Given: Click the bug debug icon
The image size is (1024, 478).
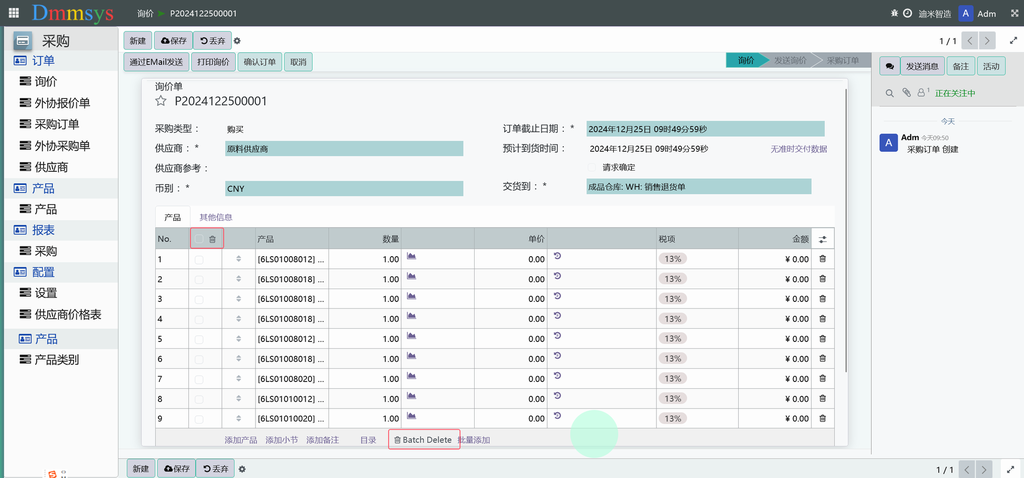Looking at the screenshot, I should (894, 14).
